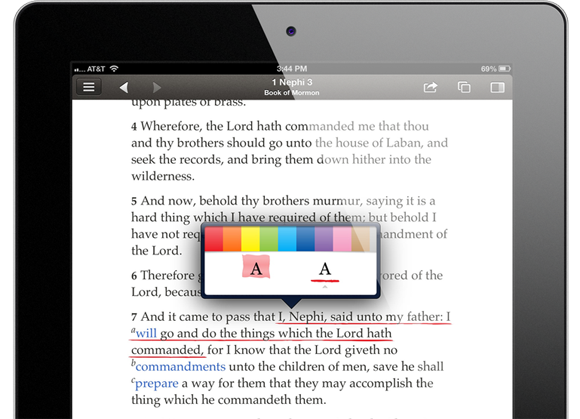Tap the '1 Nephi 3' title
580x419 pixels.
pyautogui.click(x=292, y=82)
